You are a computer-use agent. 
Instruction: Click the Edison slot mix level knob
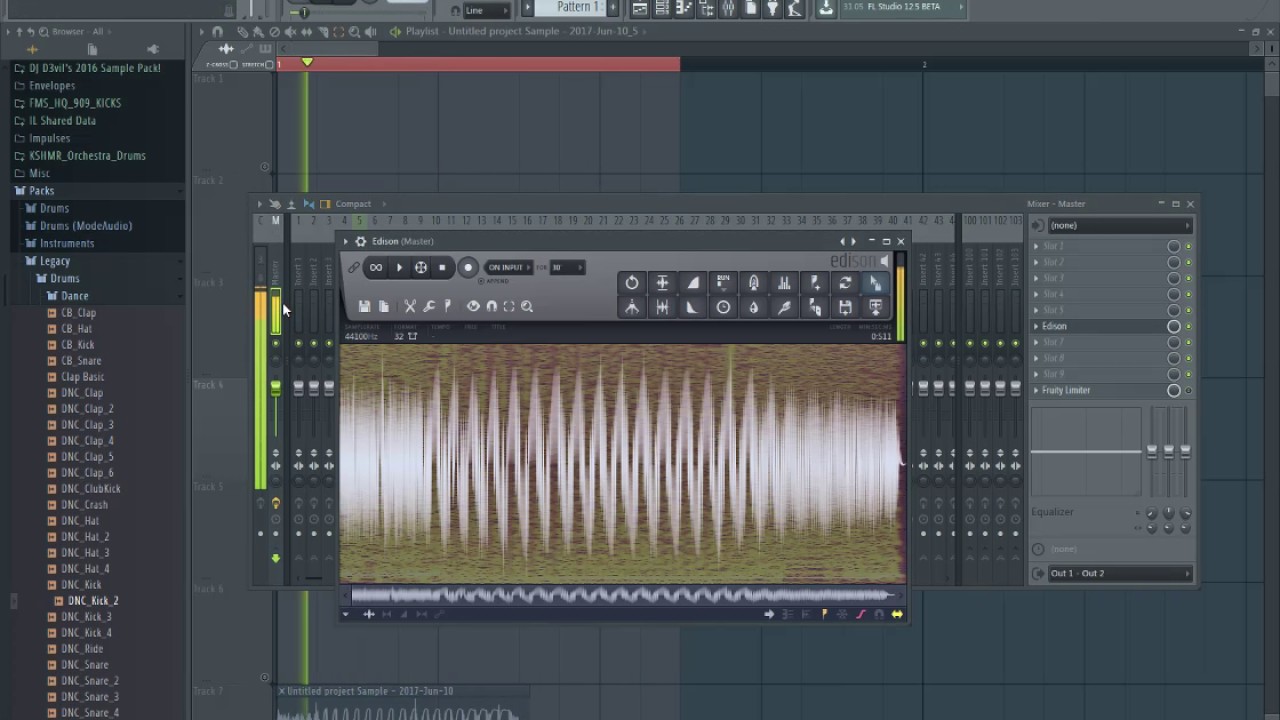[1174, 326]
